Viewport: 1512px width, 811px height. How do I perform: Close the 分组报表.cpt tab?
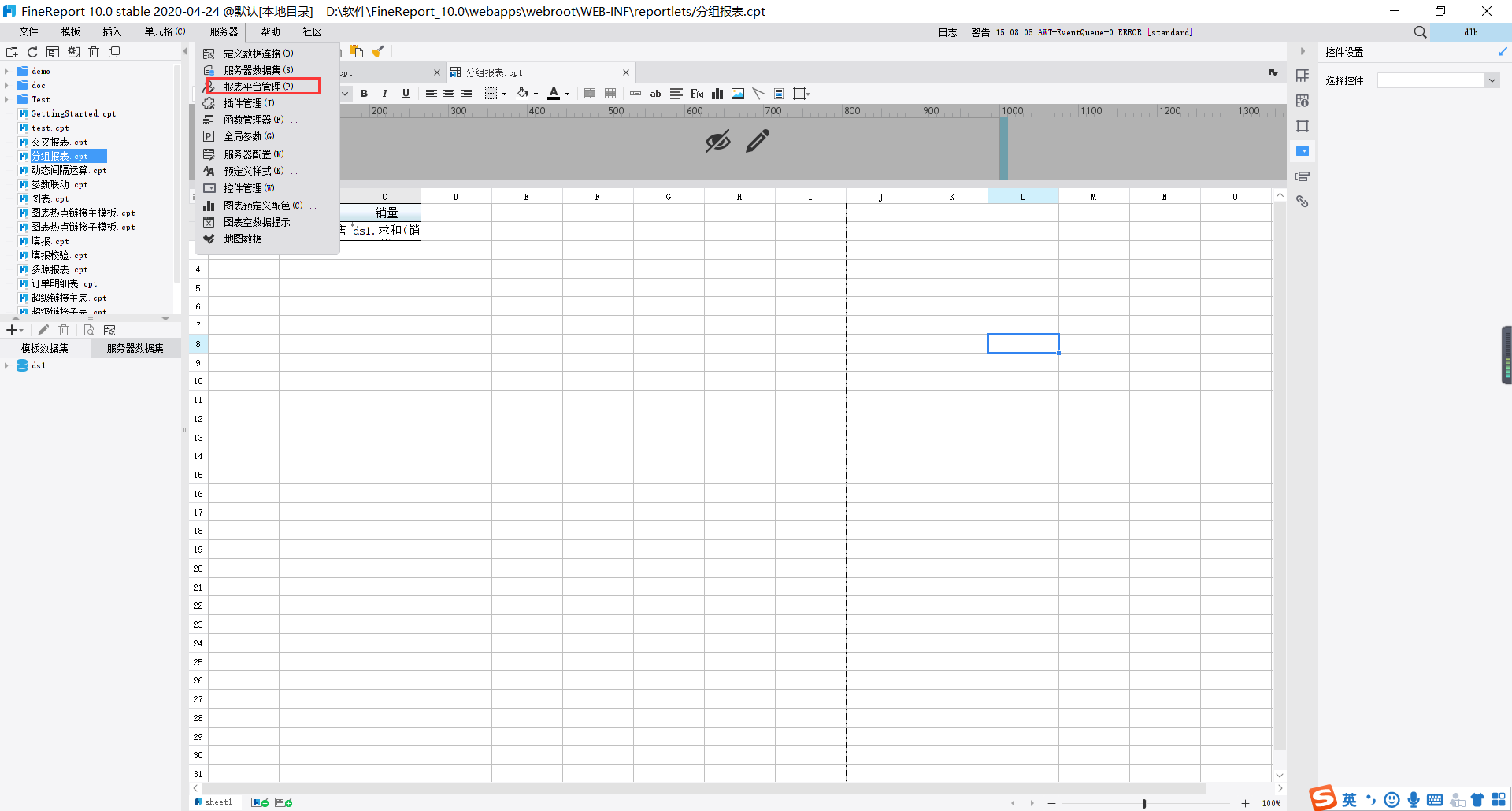[626, 72]
